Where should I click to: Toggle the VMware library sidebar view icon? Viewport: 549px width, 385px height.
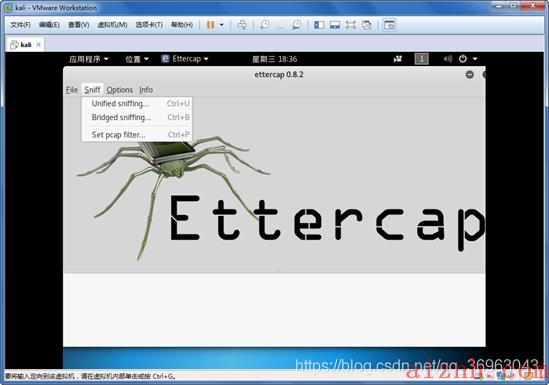point(319,25)
